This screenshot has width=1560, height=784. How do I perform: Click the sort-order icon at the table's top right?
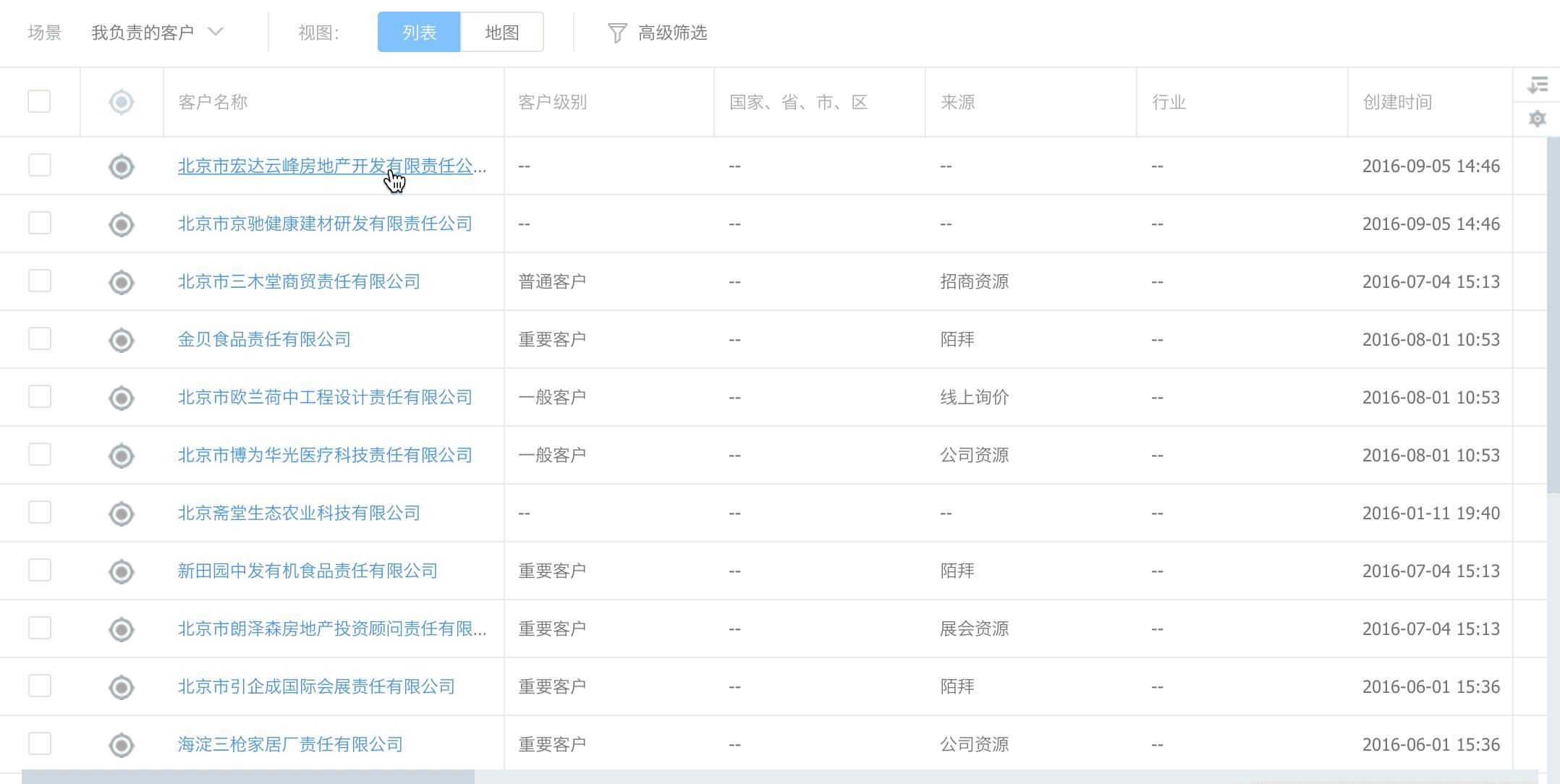click(1537, 85)
